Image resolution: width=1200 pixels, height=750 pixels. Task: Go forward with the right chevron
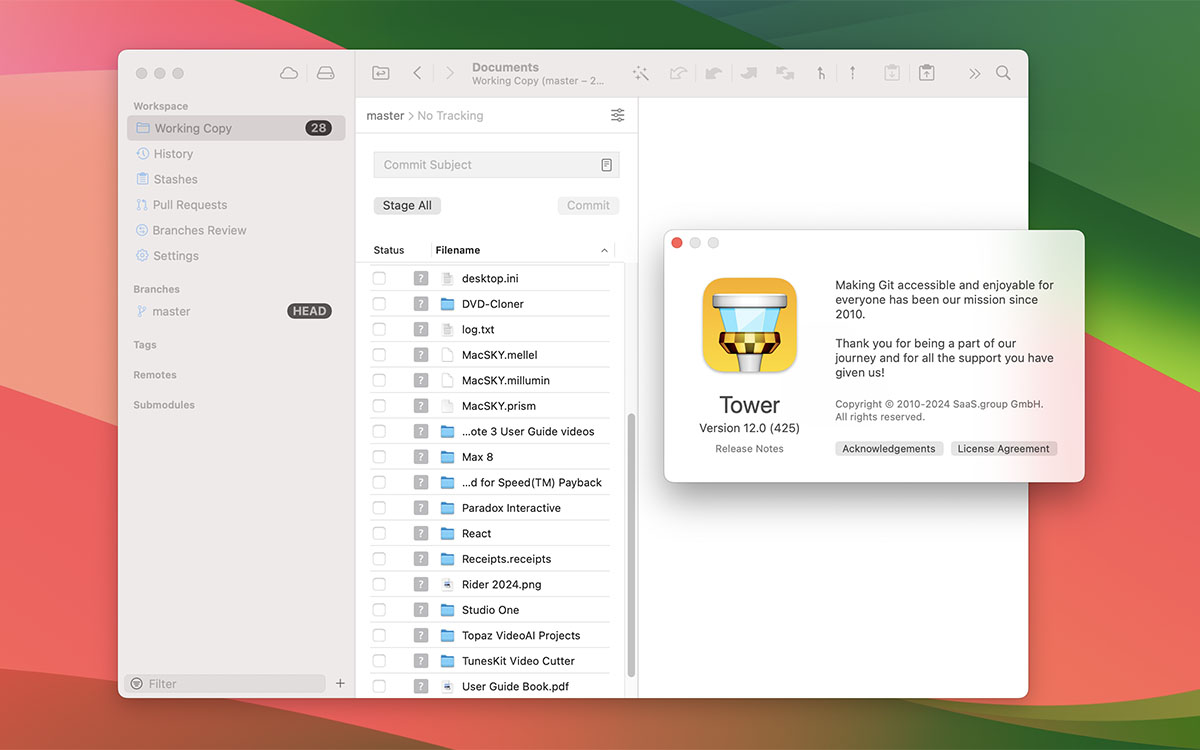[x=450, y=73]
